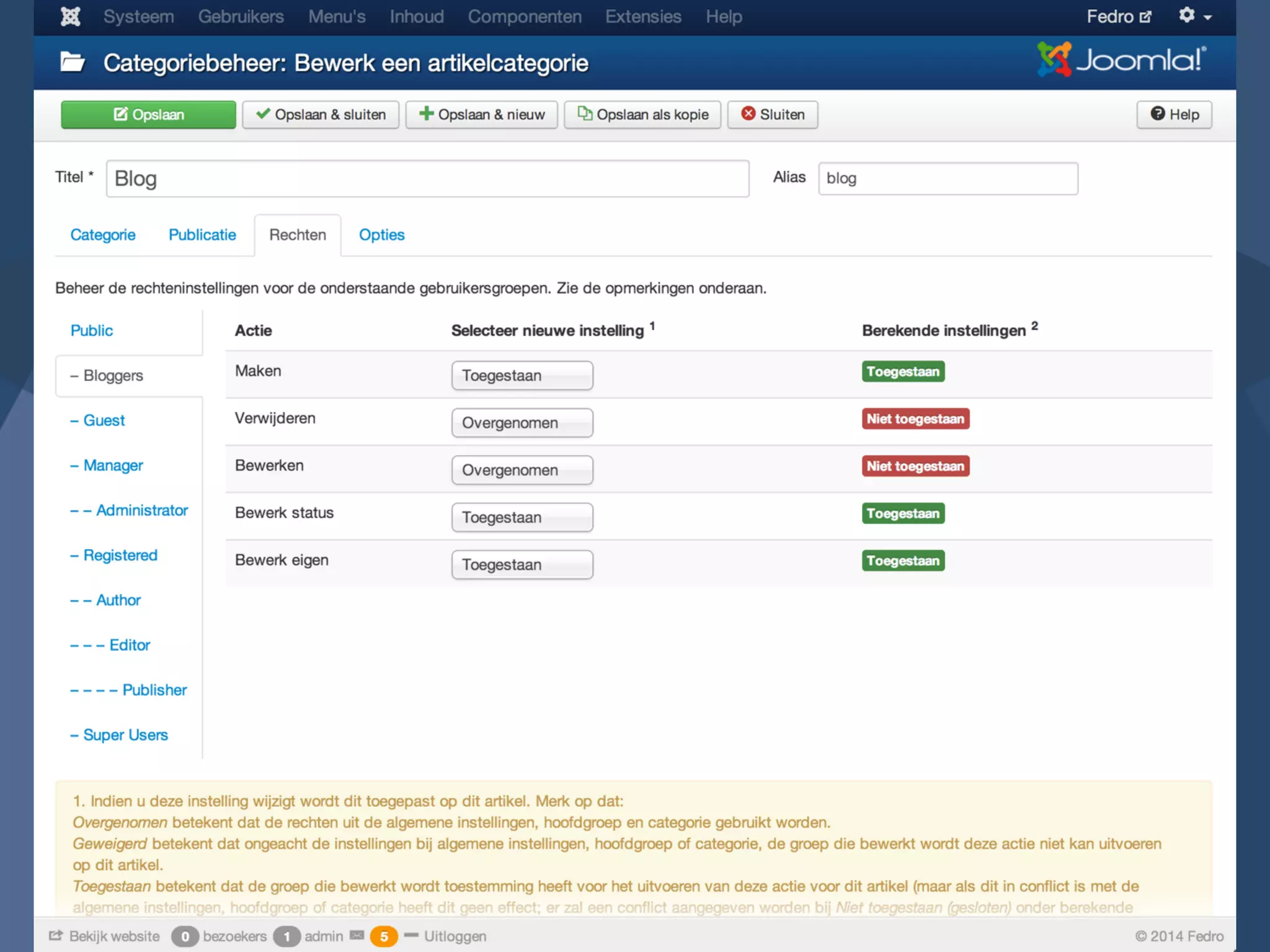Screen dimensions: 1270x952
Task: Open the Verwijderen permission dropdown
Action: coord(522,423)
